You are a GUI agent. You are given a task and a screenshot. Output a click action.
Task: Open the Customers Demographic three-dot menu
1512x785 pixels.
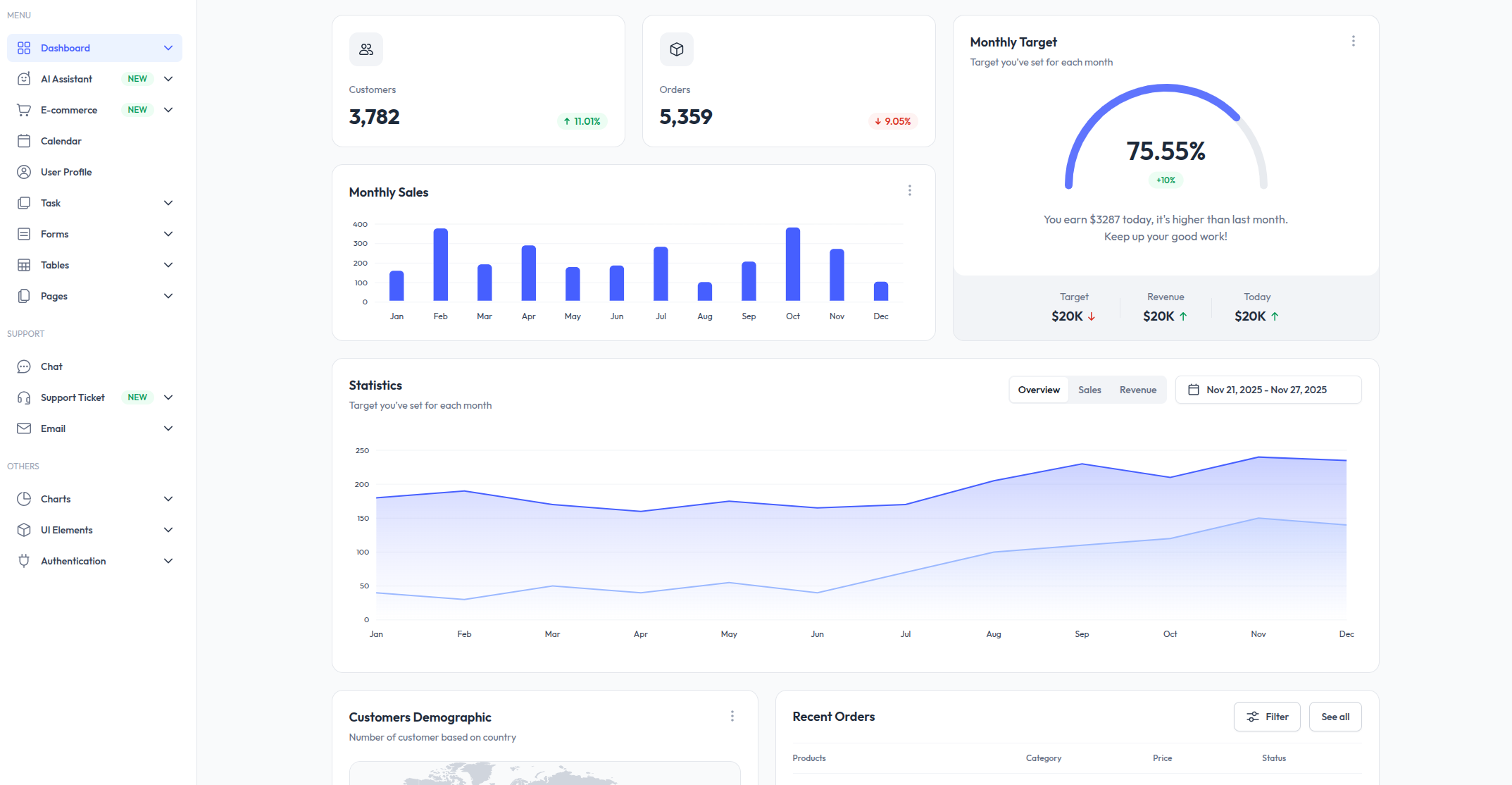pos(732,716)
